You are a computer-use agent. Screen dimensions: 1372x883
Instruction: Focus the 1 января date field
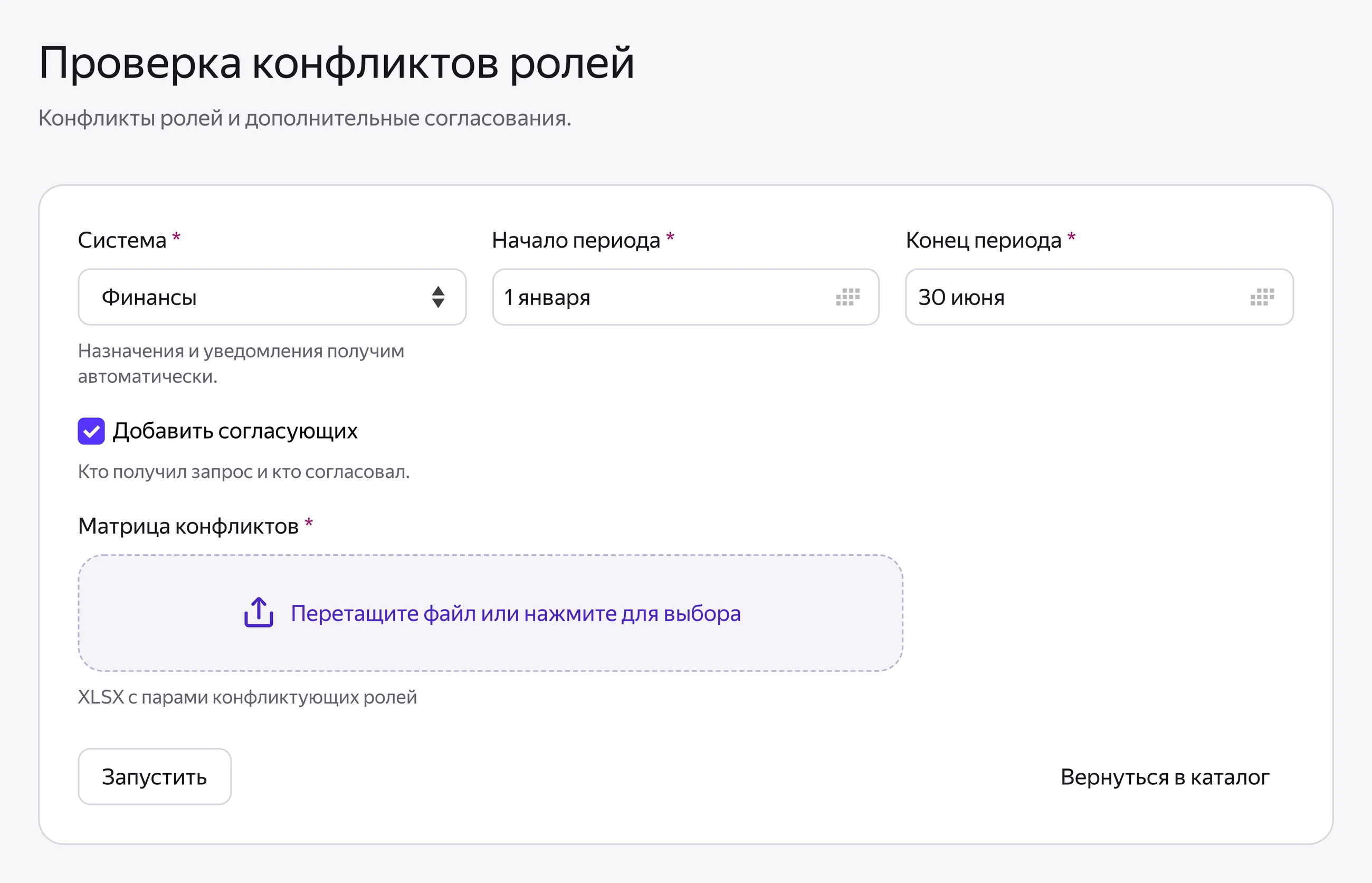click(x=685, y=297)
